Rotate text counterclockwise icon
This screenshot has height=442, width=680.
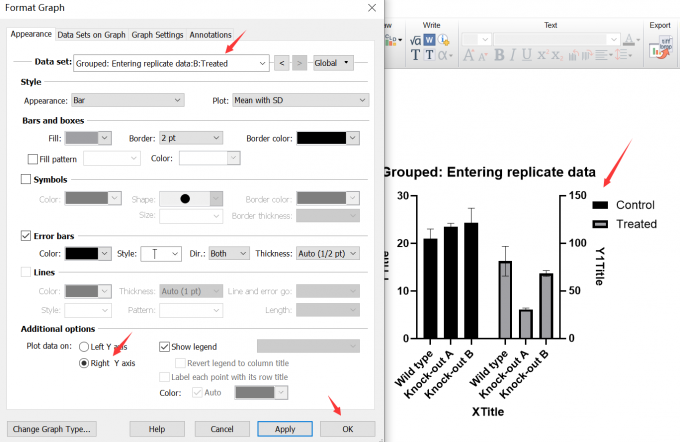pyautogui.click(x=573, y=55)
